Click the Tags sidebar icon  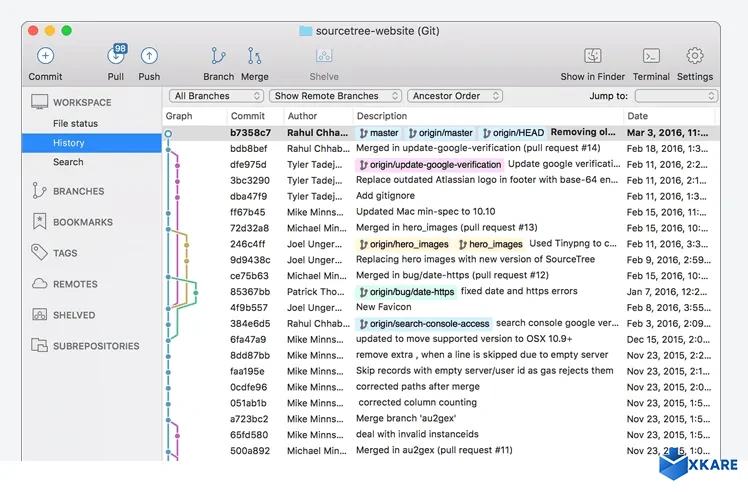point(39,252)
